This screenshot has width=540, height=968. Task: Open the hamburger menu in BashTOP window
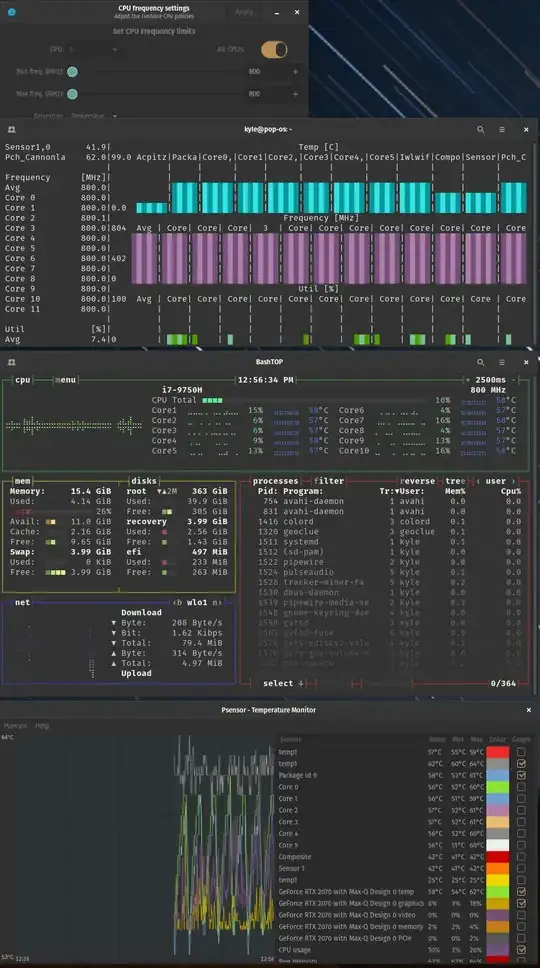[502, 362]
